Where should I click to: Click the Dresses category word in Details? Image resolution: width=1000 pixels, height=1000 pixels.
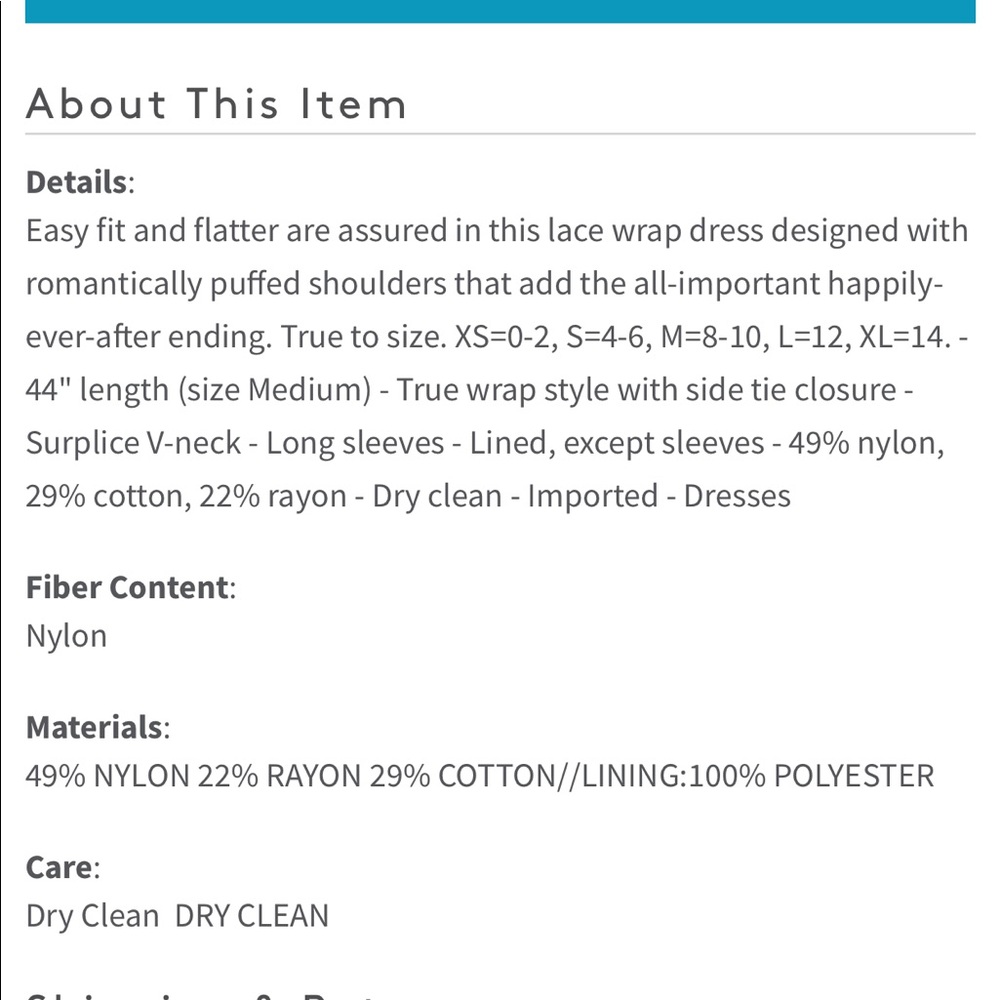[x=737, y=496]
